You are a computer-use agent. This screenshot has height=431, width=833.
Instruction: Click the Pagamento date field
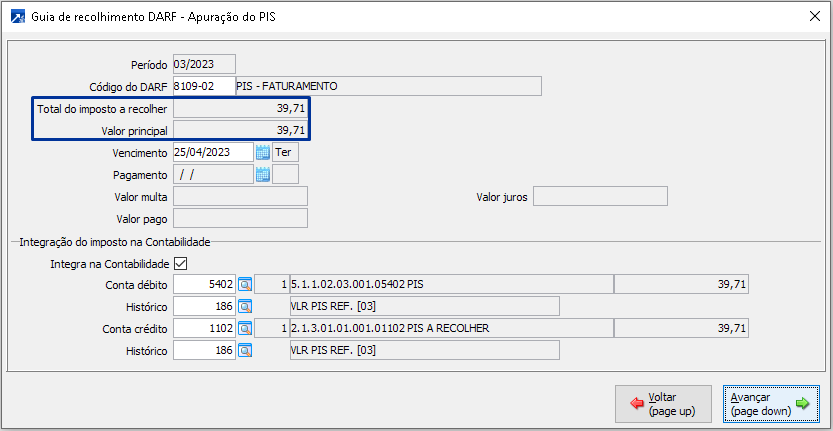(213, 174)
